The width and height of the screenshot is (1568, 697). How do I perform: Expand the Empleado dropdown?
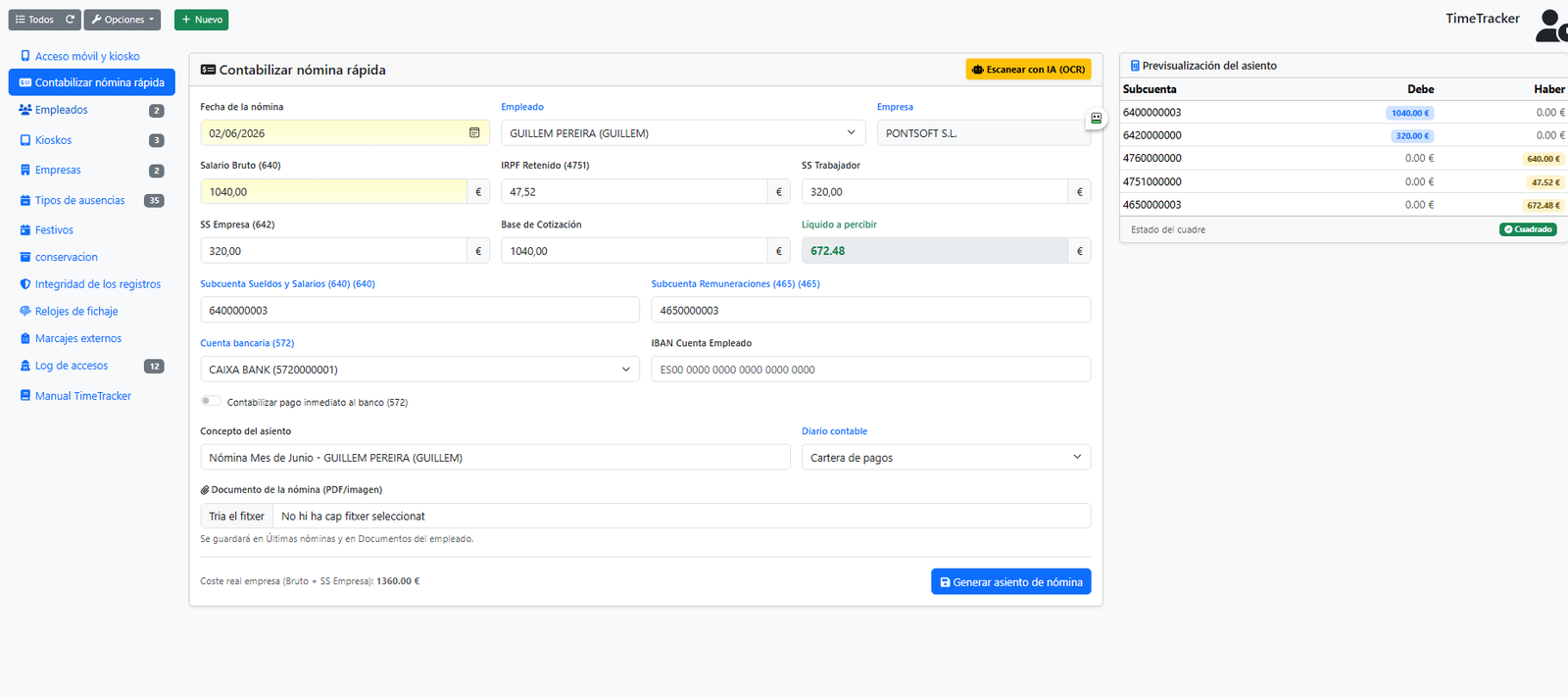[x=683, y=132]
